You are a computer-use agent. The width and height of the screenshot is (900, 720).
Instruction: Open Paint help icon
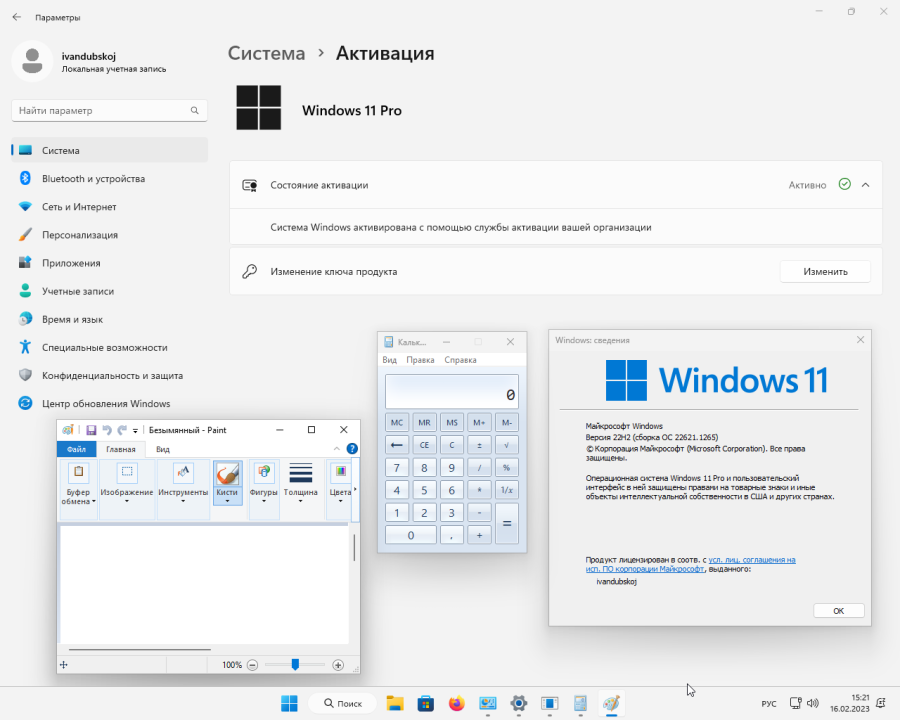coord(352,449)
